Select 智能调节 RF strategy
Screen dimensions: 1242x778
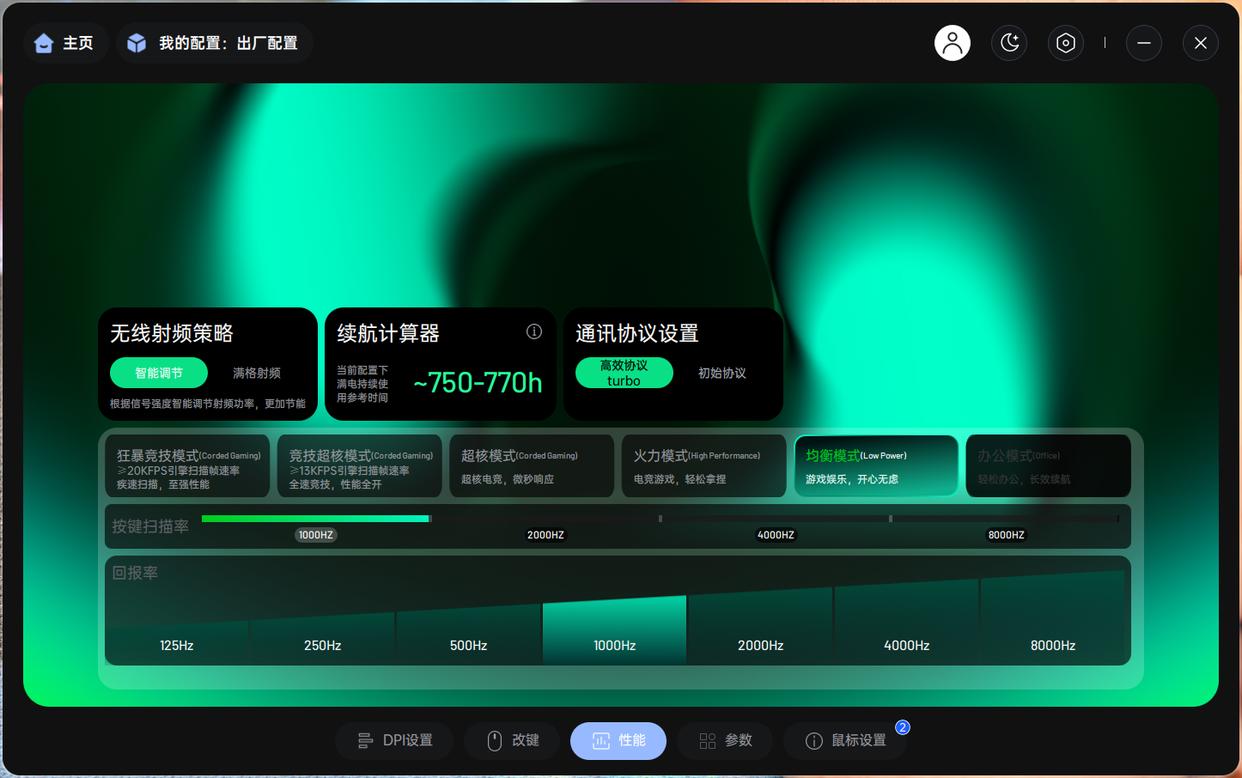[159, 373]
